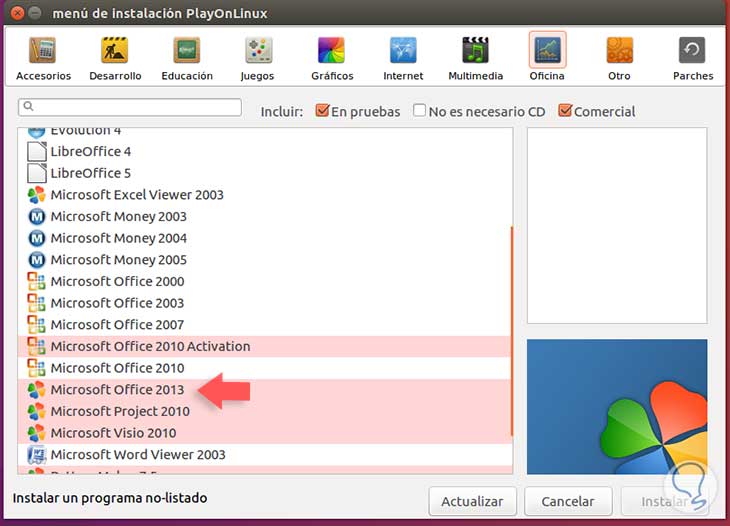Click the Microsoft Visio 2010 icon
Viewport: 730px width, 526px height.
coord(36,433)
